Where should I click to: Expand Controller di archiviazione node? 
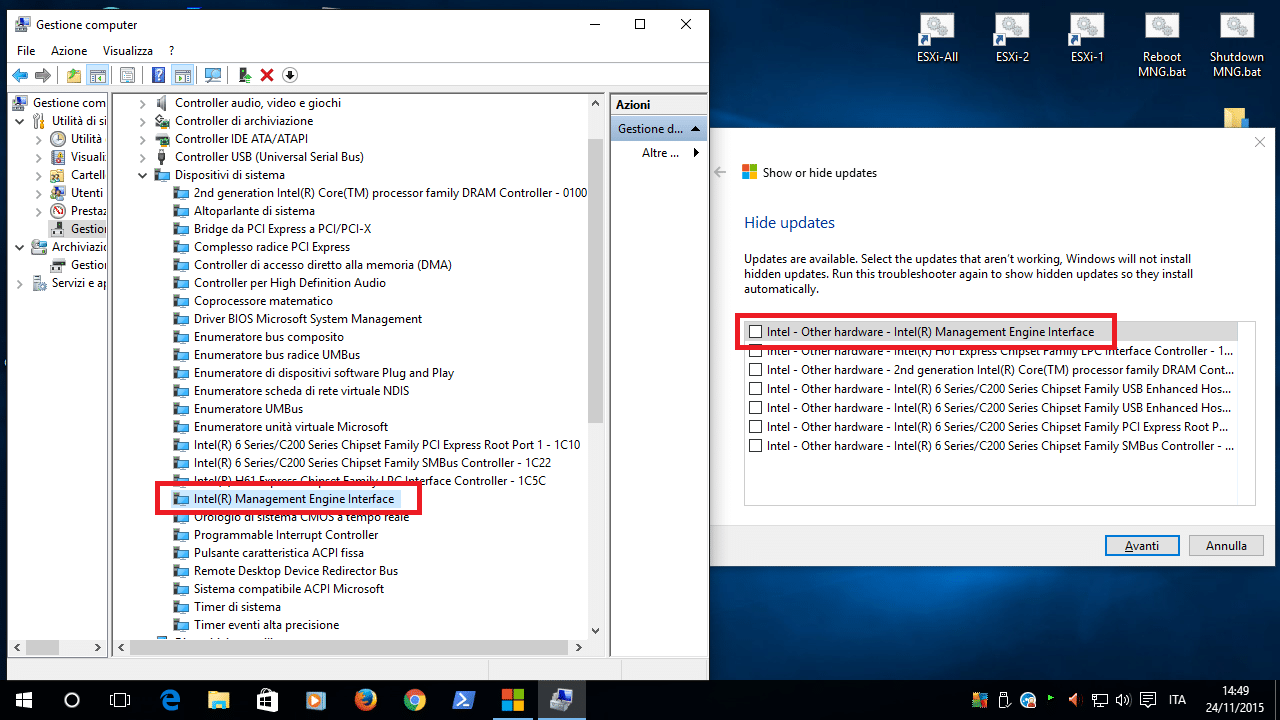[142, 121]
